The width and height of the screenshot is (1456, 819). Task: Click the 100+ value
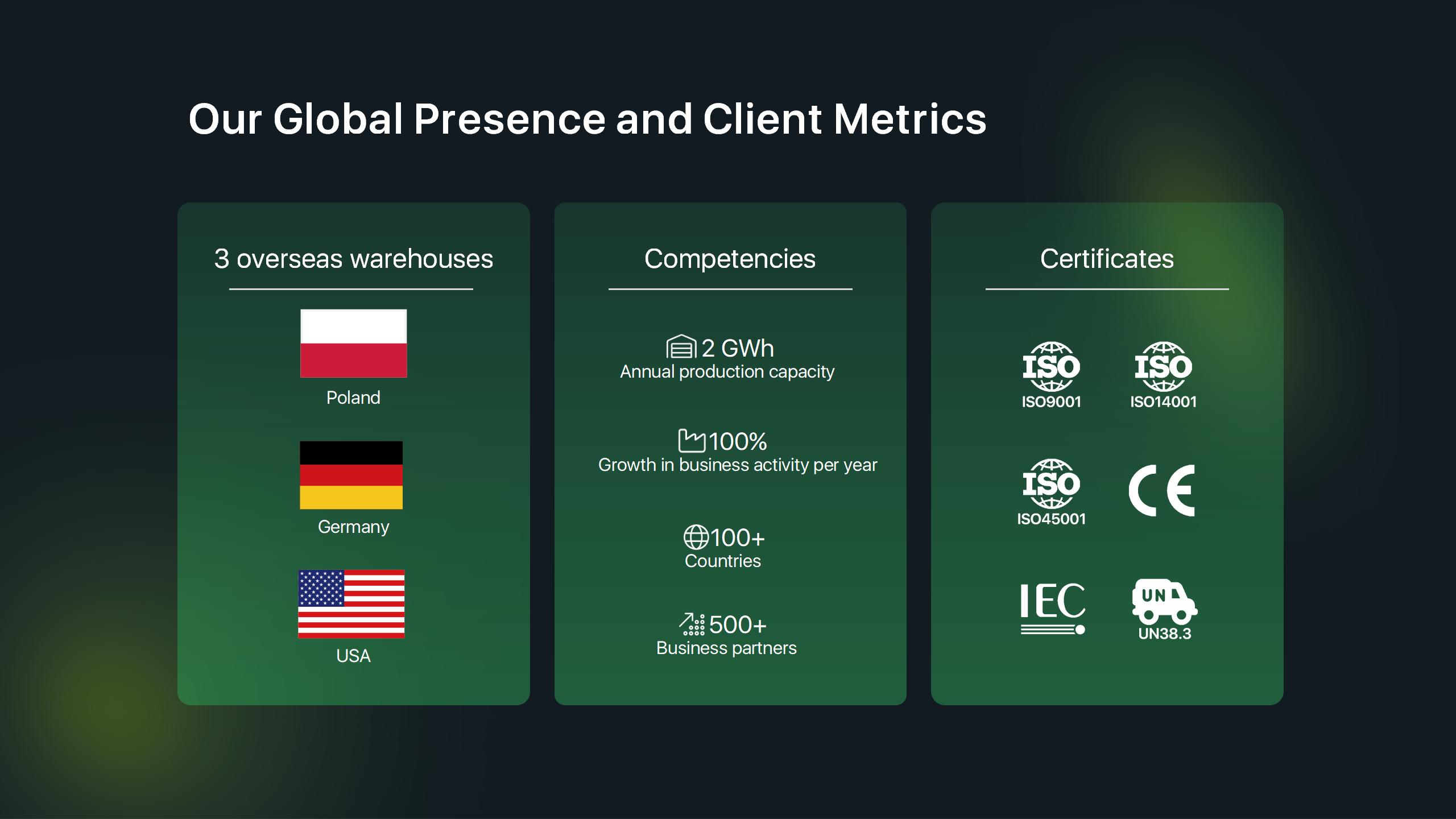[738, 537]
